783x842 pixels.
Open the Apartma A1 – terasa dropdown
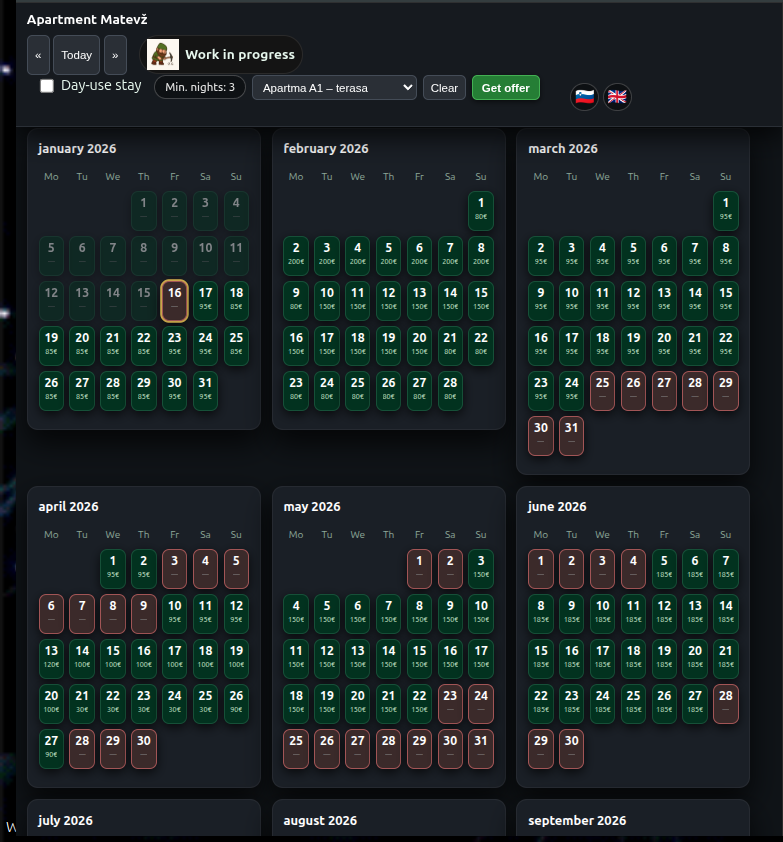tap(334, 88)
